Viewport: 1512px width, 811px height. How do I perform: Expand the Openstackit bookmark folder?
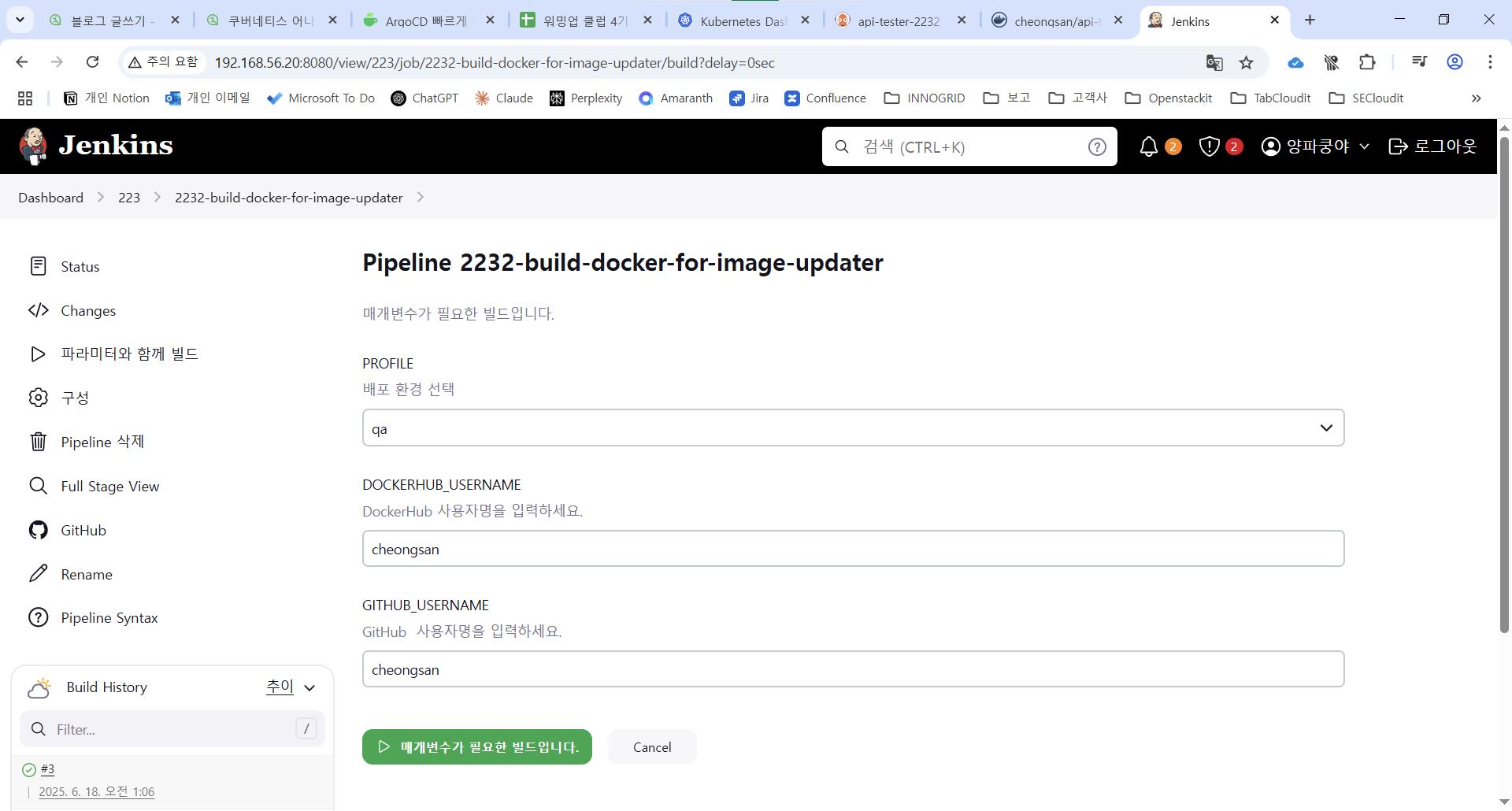coord(1169,98)
